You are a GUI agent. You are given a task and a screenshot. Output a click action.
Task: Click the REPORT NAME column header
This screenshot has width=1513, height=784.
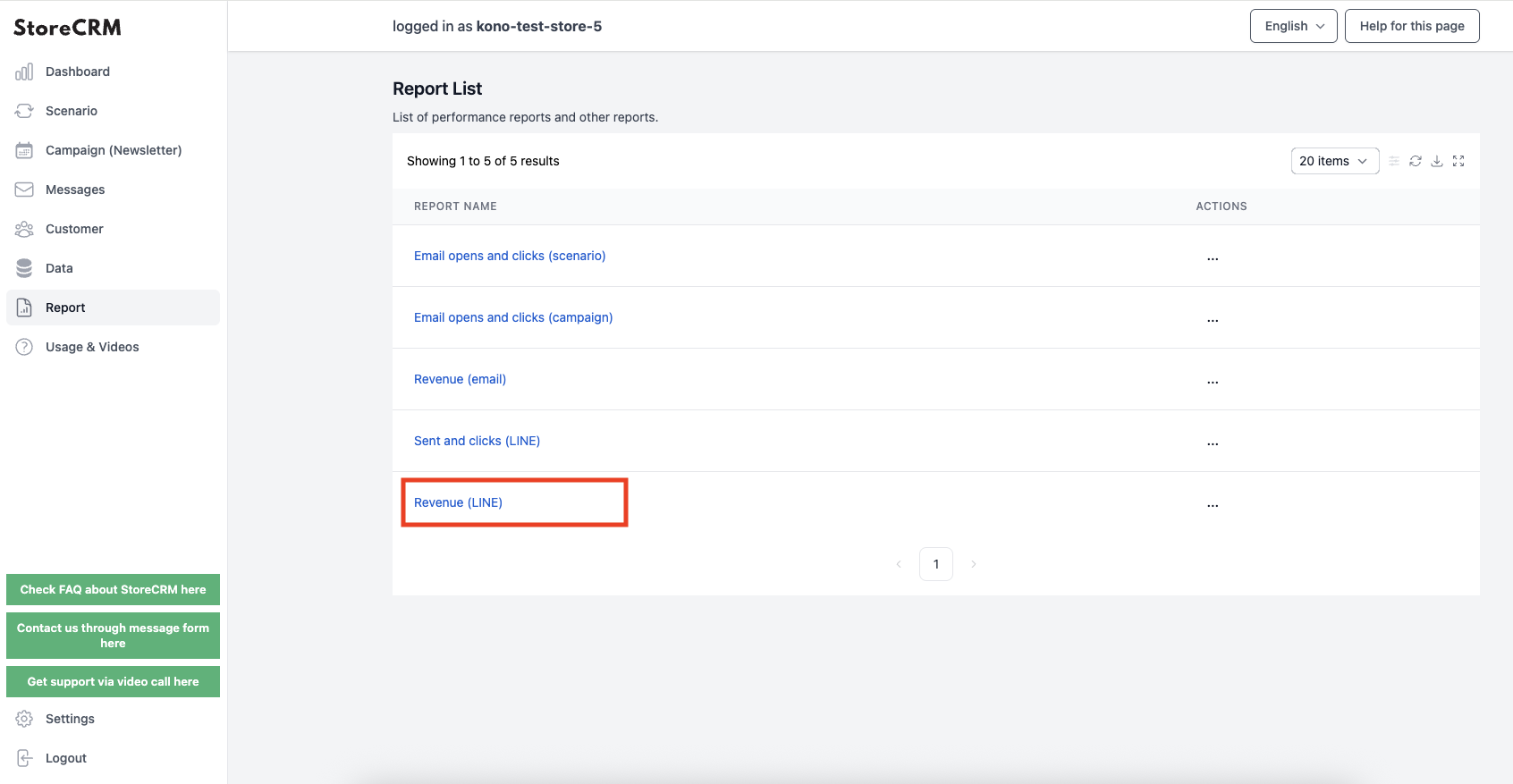[x=455, y=207]
